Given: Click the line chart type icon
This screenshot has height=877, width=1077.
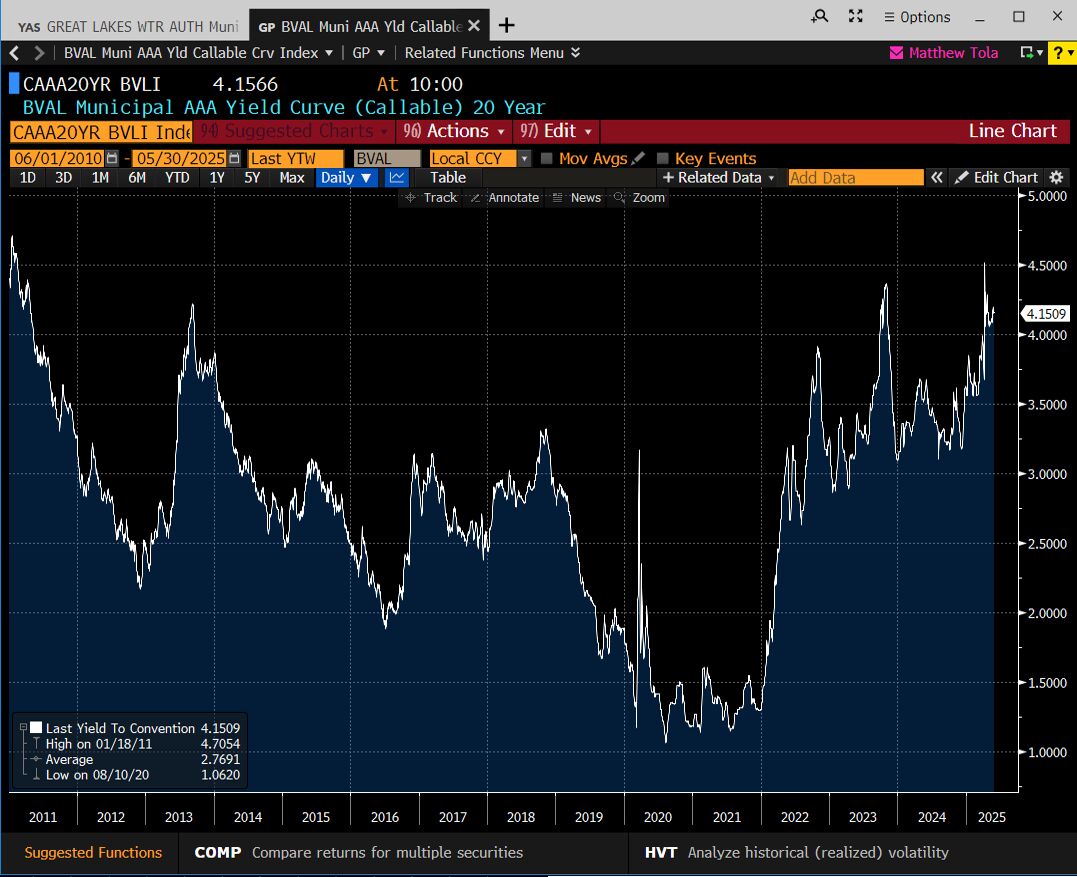Looking at the screenshot, I should click(x=397, y=177).
